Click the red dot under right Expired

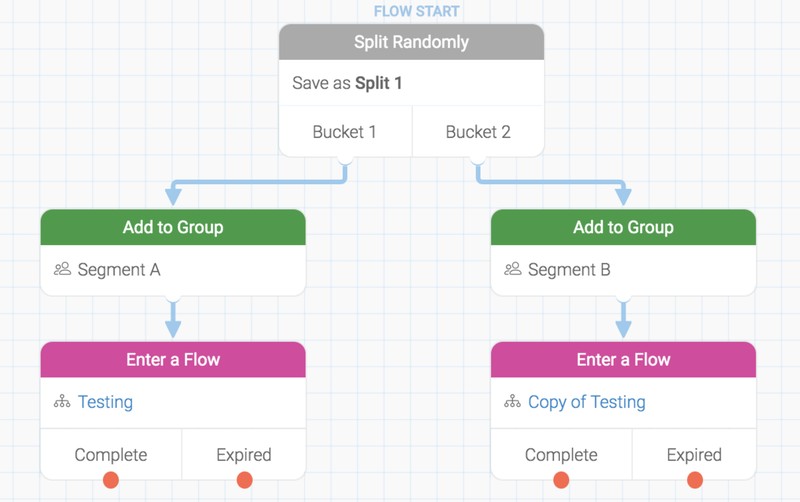coord(695,481)
